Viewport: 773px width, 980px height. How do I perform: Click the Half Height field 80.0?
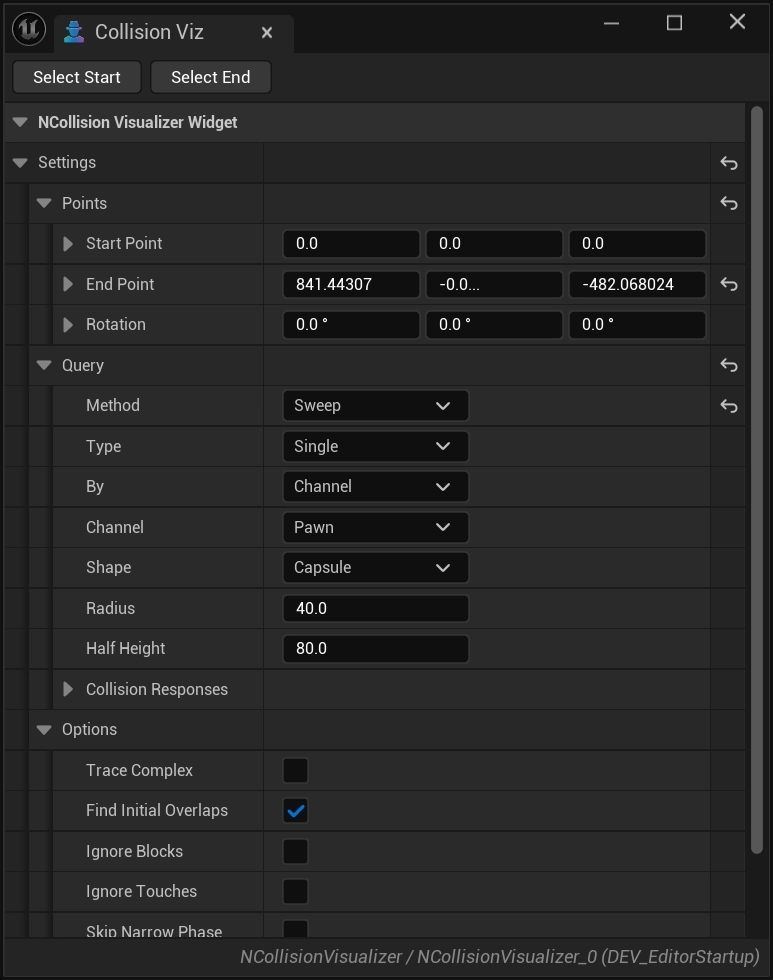pyautogui.click(x=376, y=648)
